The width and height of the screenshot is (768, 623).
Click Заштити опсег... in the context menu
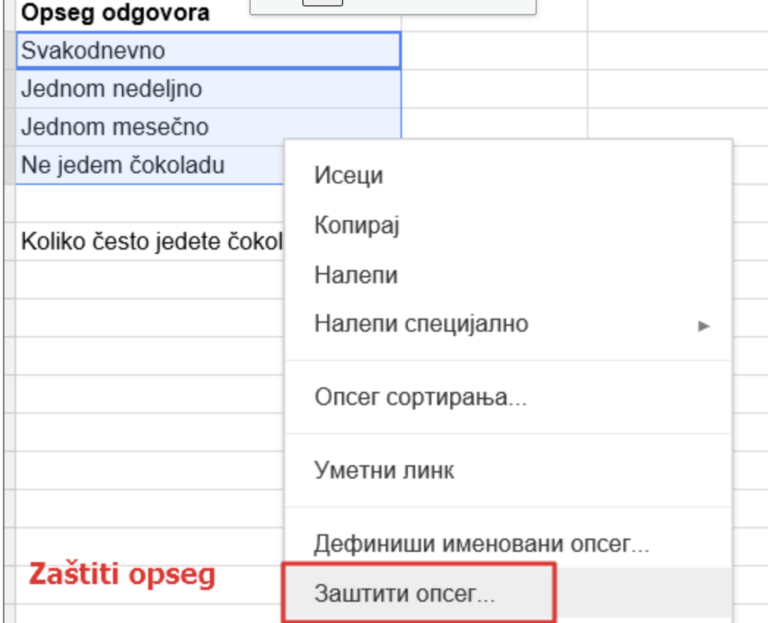coord(405,593)
